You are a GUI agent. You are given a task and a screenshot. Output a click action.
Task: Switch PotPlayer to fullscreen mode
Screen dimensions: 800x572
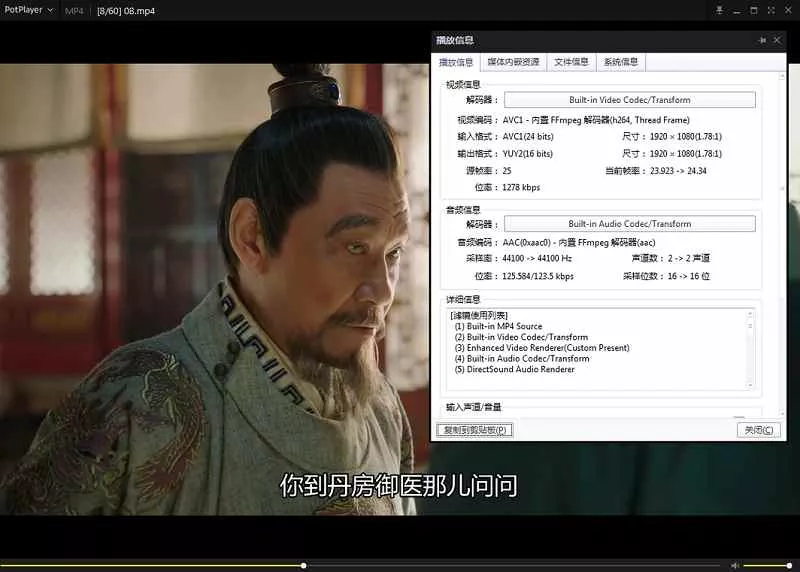[x=770, y=10]
